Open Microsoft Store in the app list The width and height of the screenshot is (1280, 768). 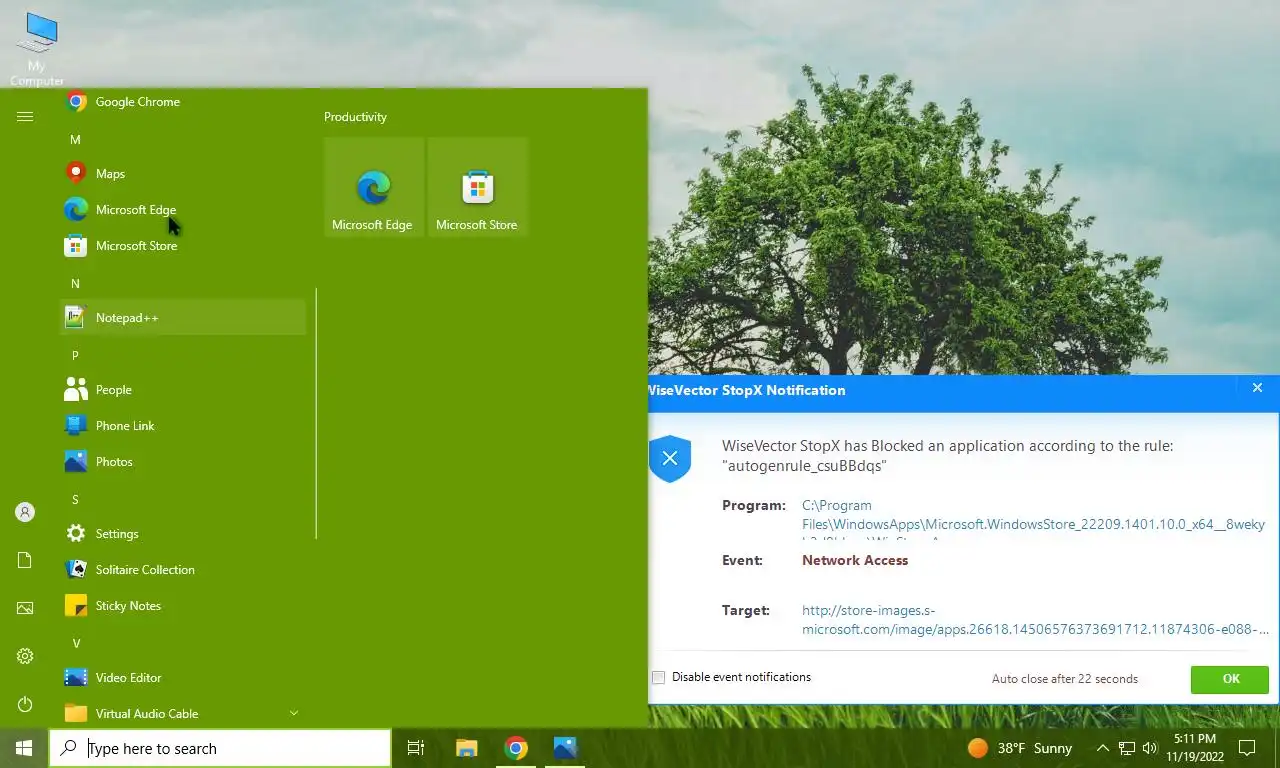click(x=183, y=246)
